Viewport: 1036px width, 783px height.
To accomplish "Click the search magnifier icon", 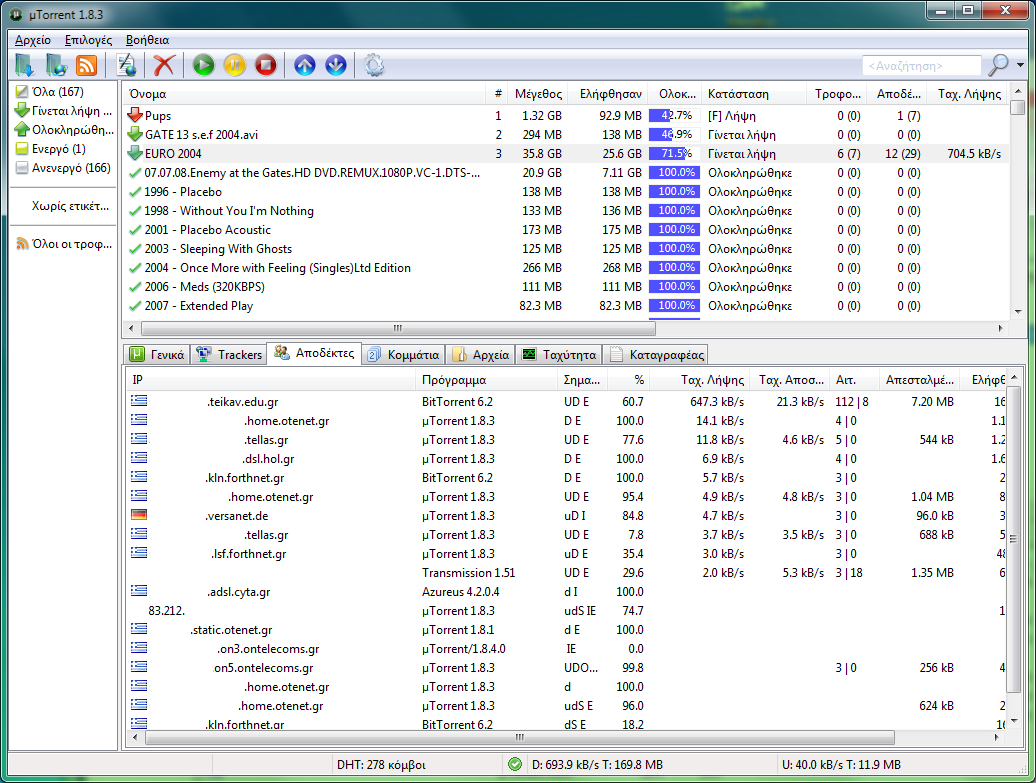I will (x=998, y=65).
